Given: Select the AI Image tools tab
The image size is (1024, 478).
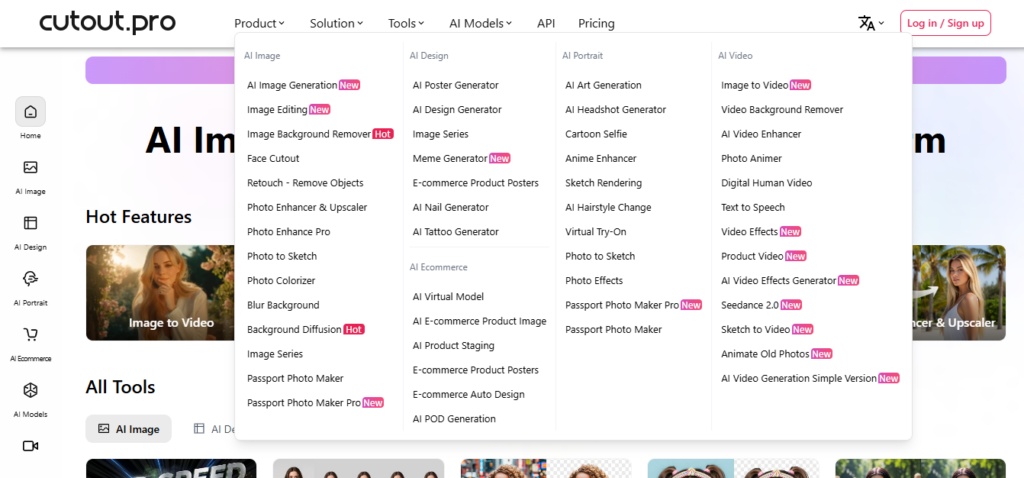Looking at the screenshot, I should point(128,429).
